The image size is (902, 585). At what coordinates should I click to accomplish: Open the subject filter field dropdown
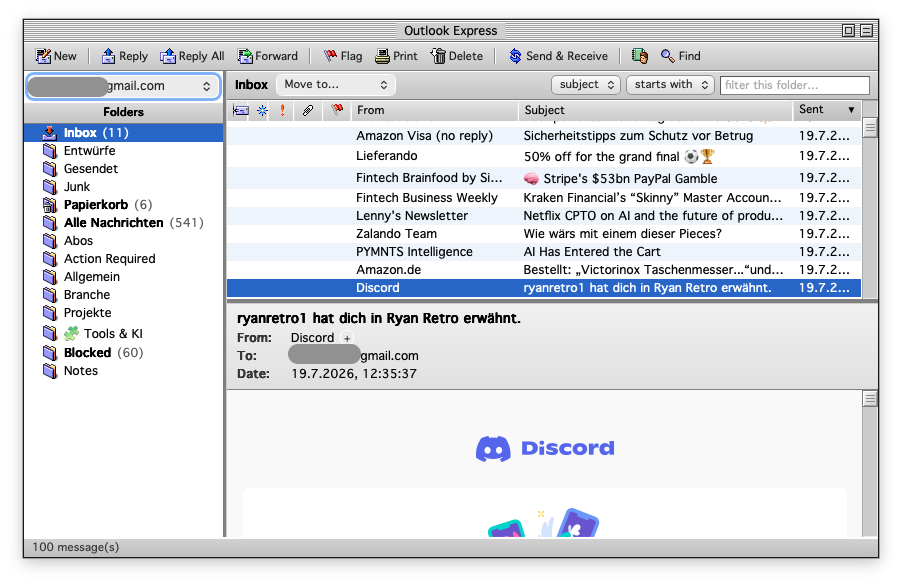[586, 85]
